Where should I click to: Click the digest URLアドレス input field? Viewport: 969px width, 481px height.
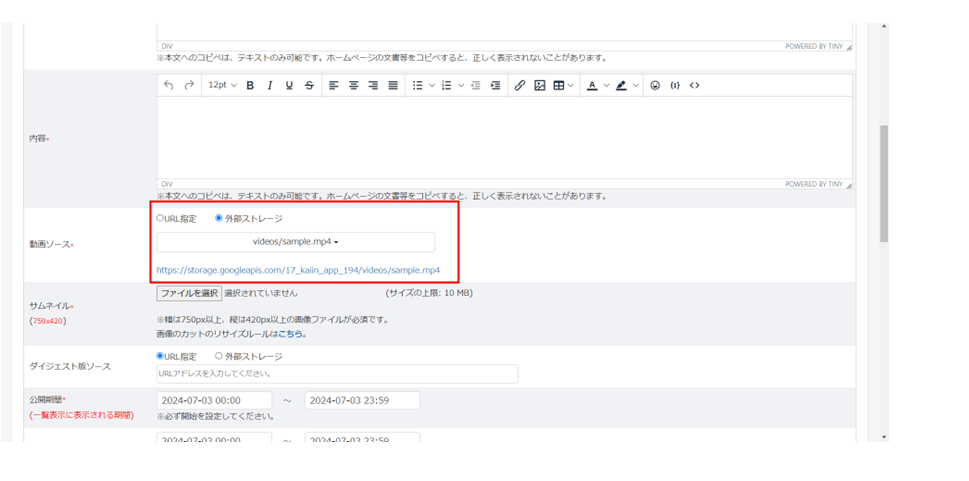coord(337,374)
